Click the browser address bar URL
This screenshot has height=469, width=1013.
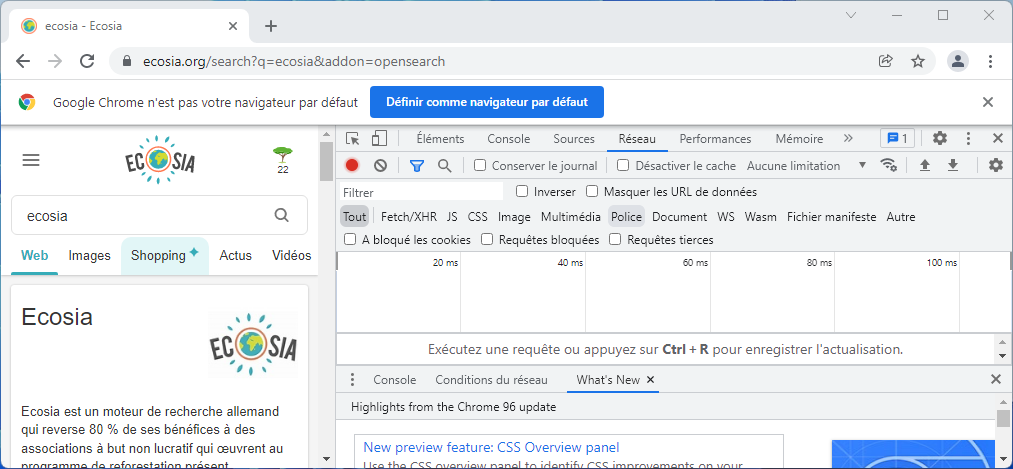coord(294,61)
